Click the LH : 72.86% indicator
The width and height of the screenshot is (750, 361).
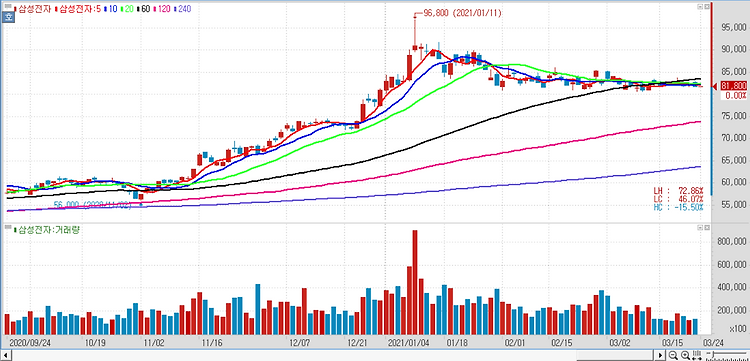tap(679, 191)
